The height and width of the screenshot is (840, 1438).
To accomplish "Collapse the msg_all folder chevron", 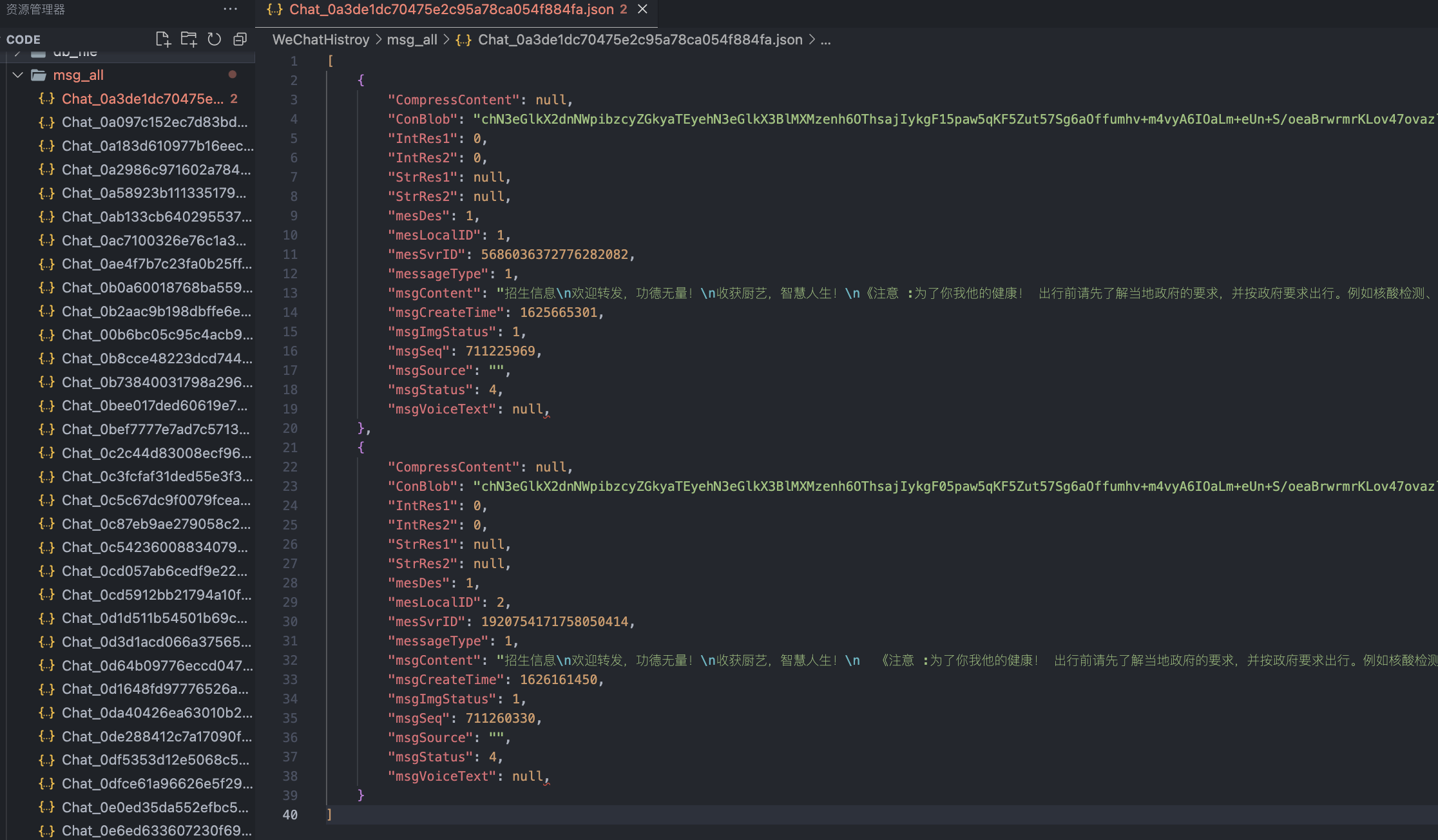I will click(18, 75).
